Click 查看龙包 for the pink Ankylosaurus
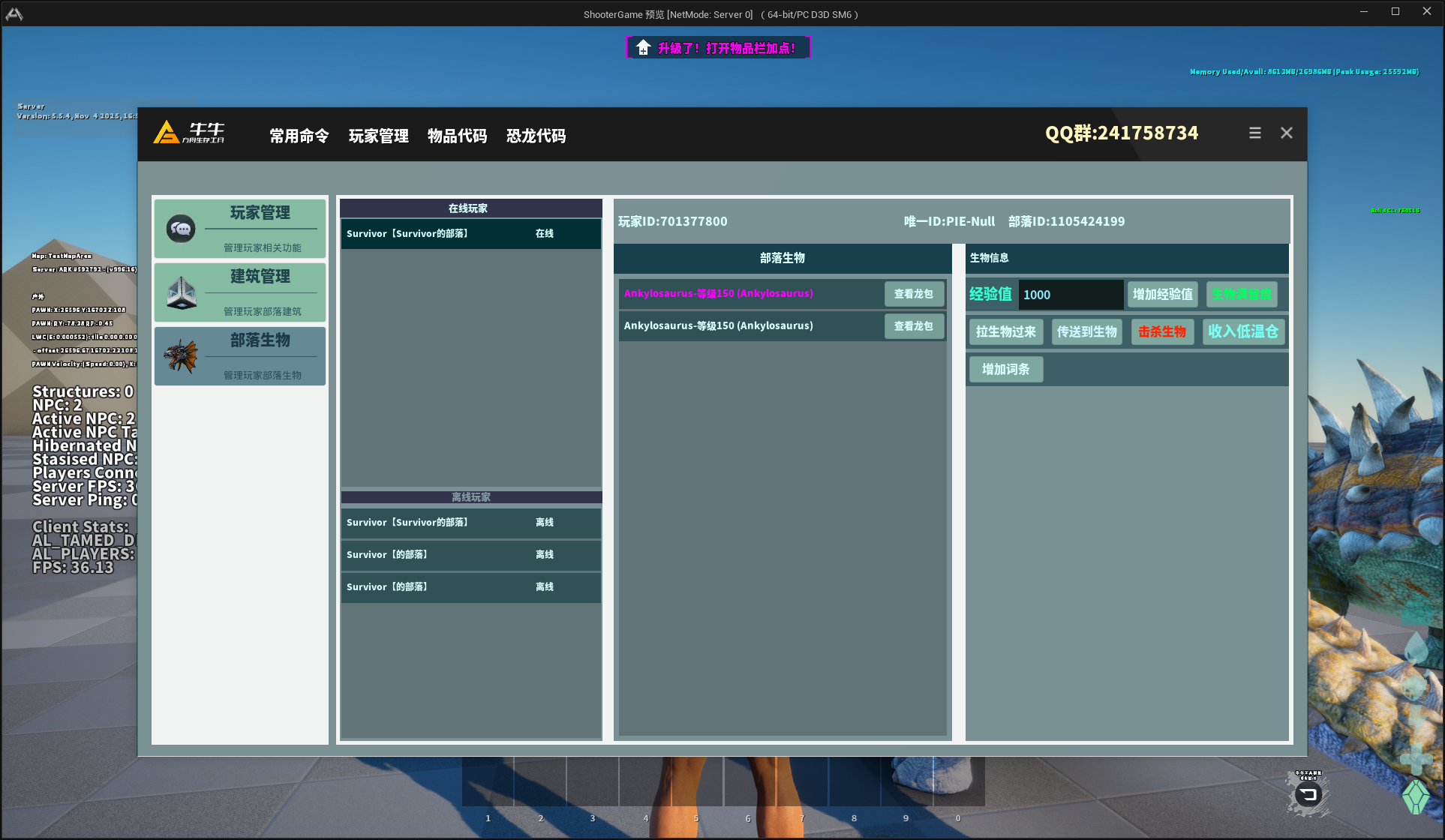 (913, 294)
